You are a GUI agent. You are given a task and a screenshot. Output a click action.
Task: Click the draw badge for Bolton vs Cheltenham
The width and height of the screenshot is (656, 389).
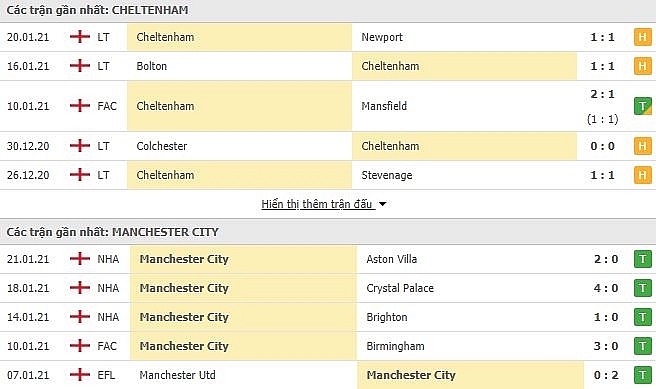click(643, 66)
